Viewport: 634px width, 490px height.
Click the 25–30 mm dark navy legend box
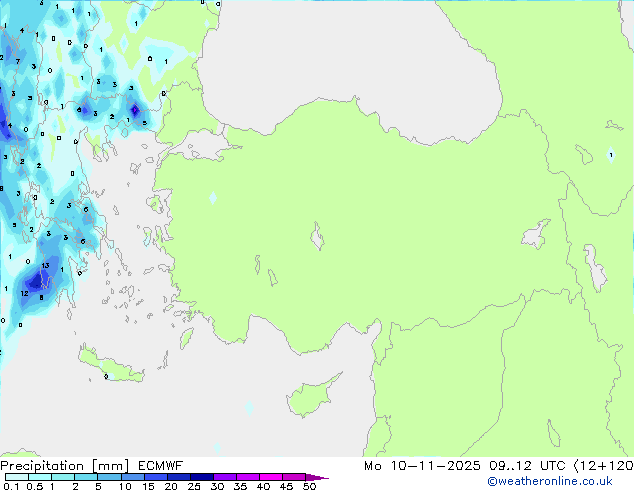[201, 477]
